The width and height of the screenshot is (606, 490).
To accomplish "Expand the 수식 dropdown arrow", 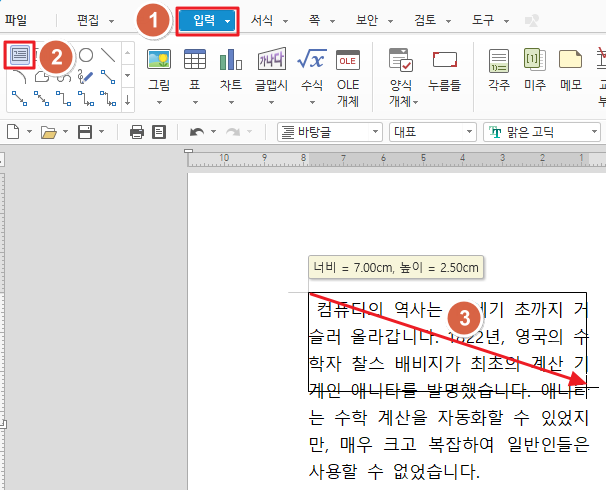I will 312,103.
